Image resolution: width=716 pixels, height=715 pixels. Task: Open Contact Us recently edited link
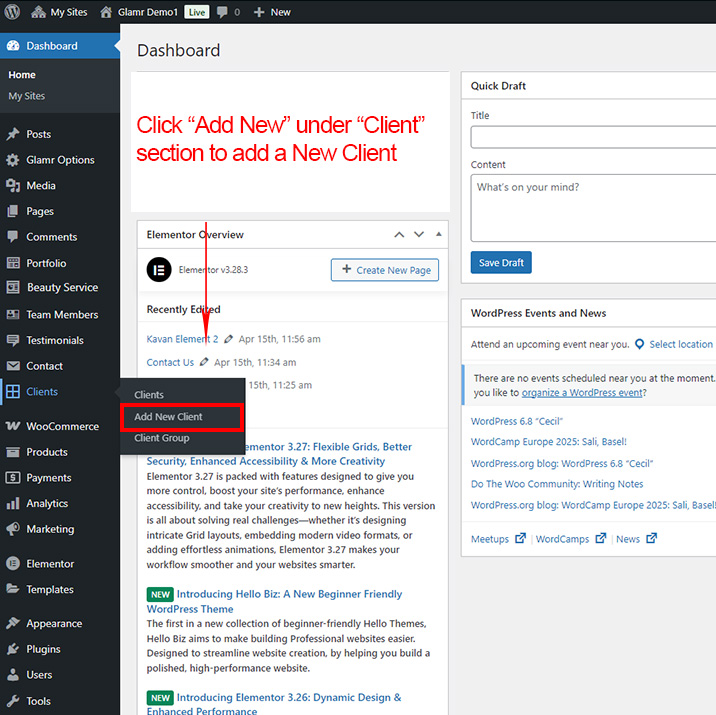tap(170, 362)
